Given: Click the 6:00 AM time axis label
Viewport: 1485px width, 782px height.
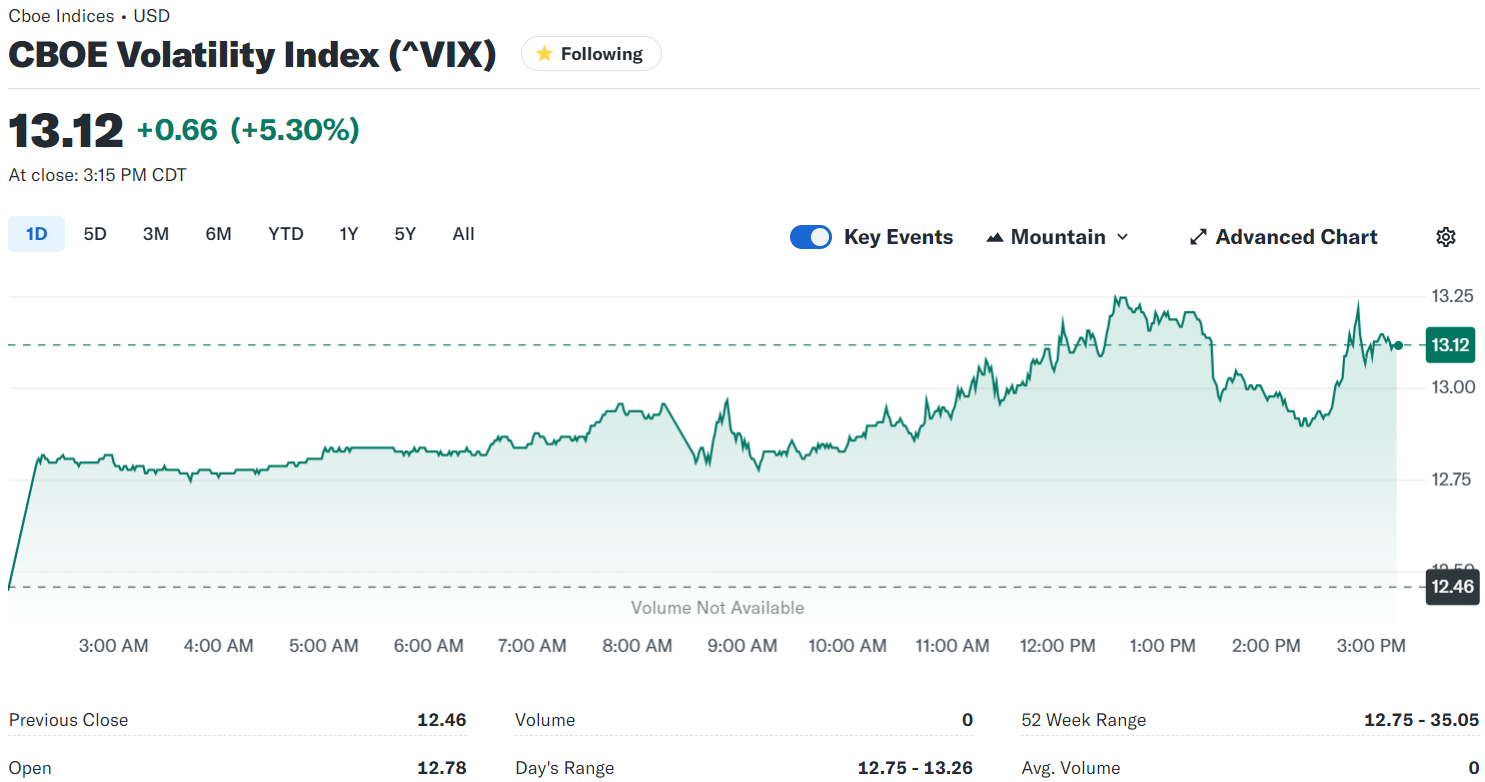Looking at the screenshot, I should pyautogui.click(x=429, y=646).
